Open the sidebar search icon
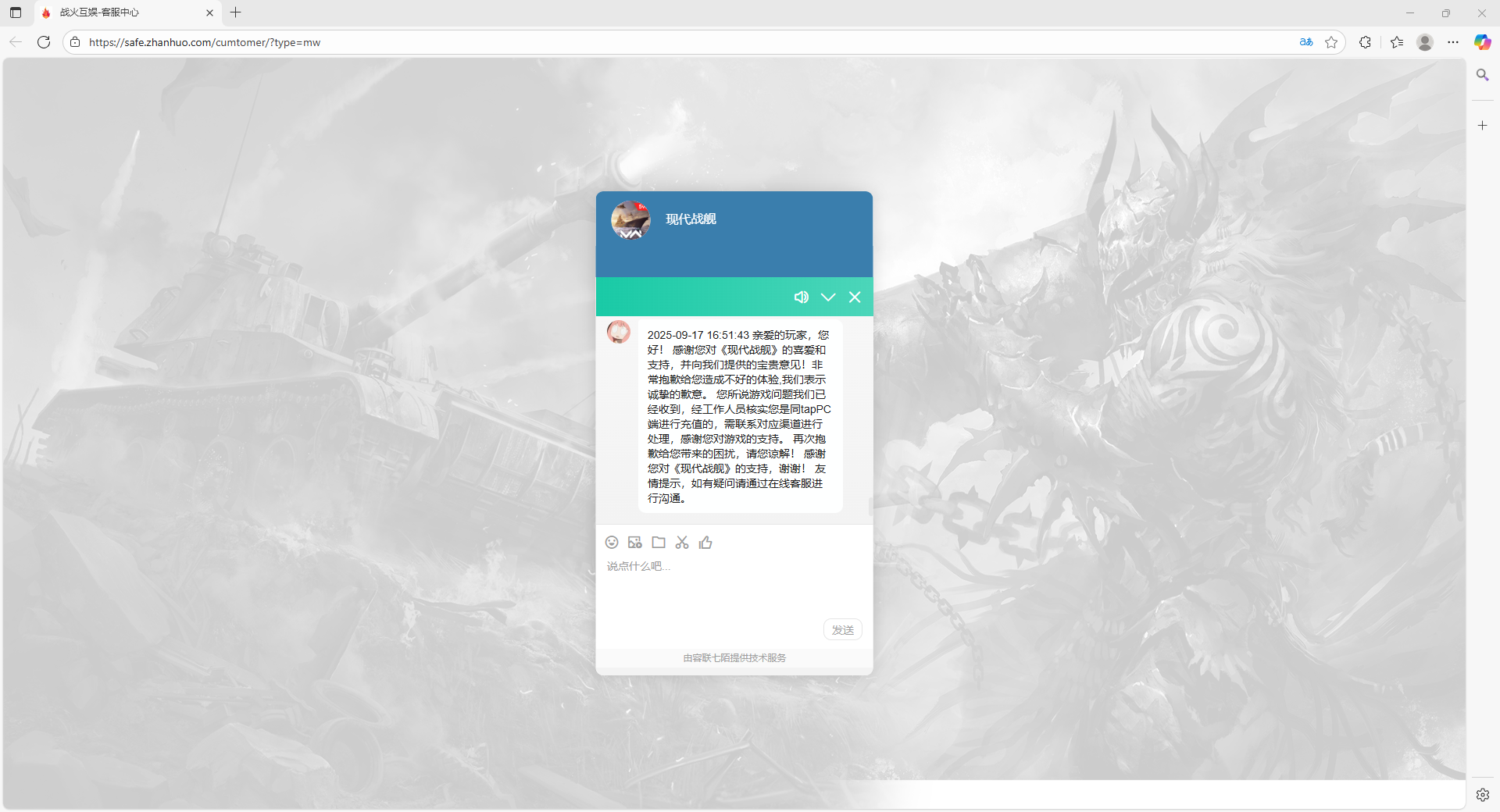The height and width of the screenshot is (812, 1500). coord(1482,75)
